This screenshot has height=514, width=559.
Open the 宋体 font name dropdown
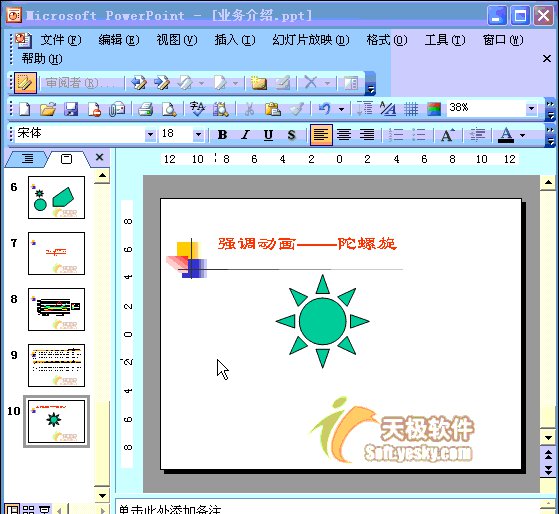(150, 135)
